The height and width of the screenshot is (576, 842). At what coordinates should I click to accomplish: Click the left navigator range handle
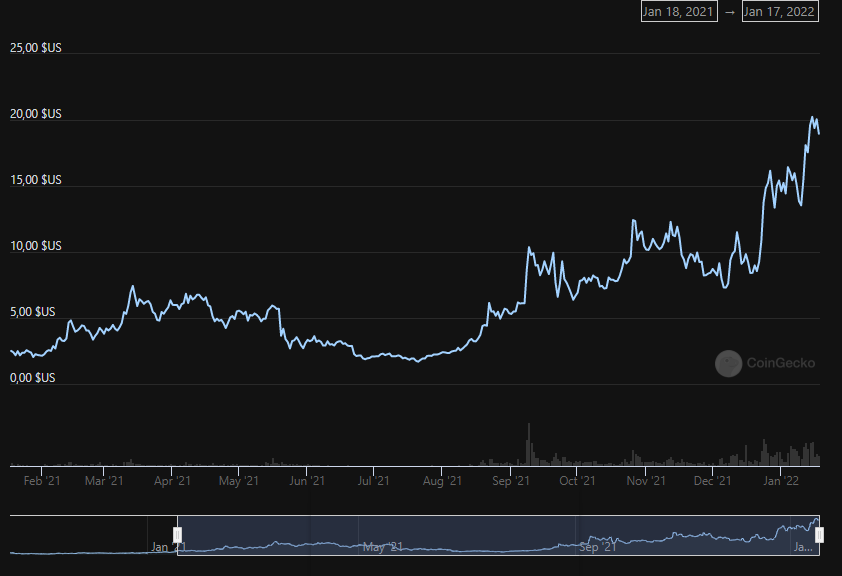177,535
